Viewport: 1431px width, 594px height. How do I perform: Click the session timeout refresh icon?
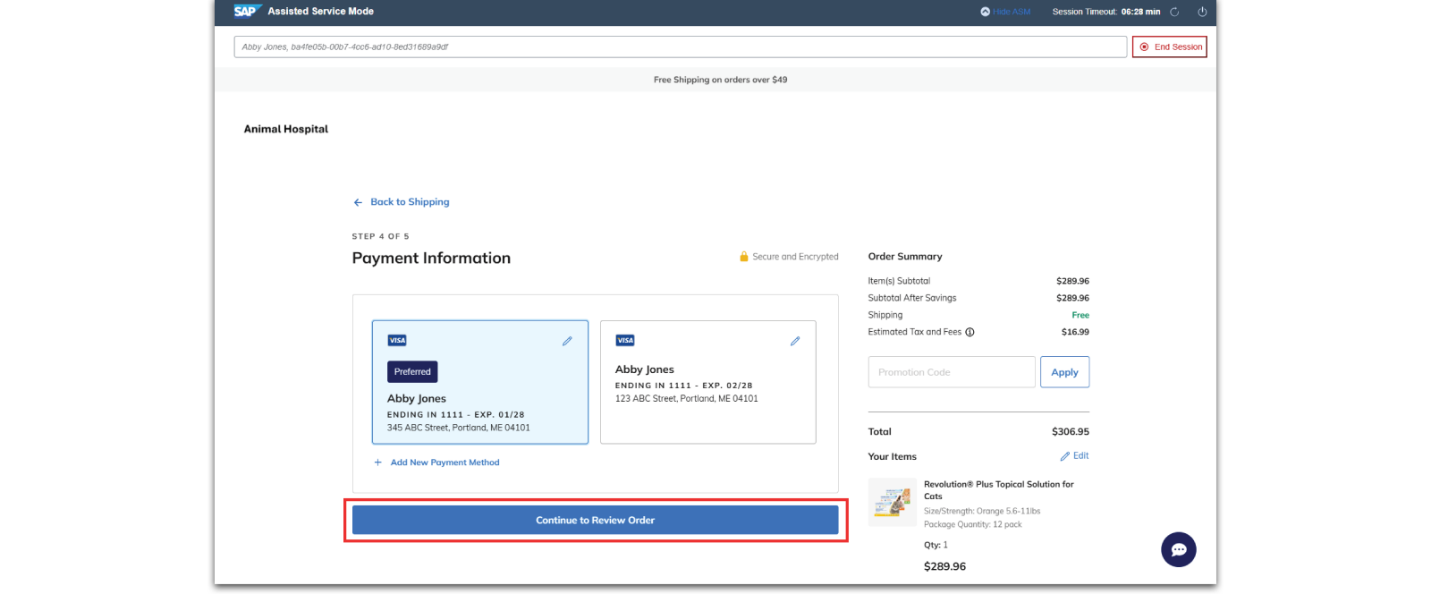pos(1175,12)
